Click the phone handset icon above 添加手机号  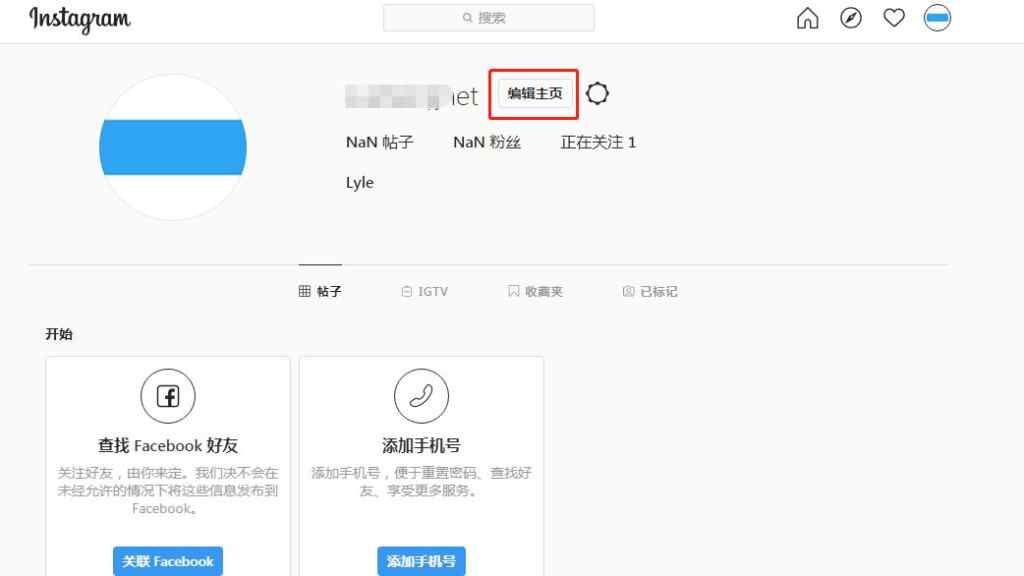click(x=421, y=396)
